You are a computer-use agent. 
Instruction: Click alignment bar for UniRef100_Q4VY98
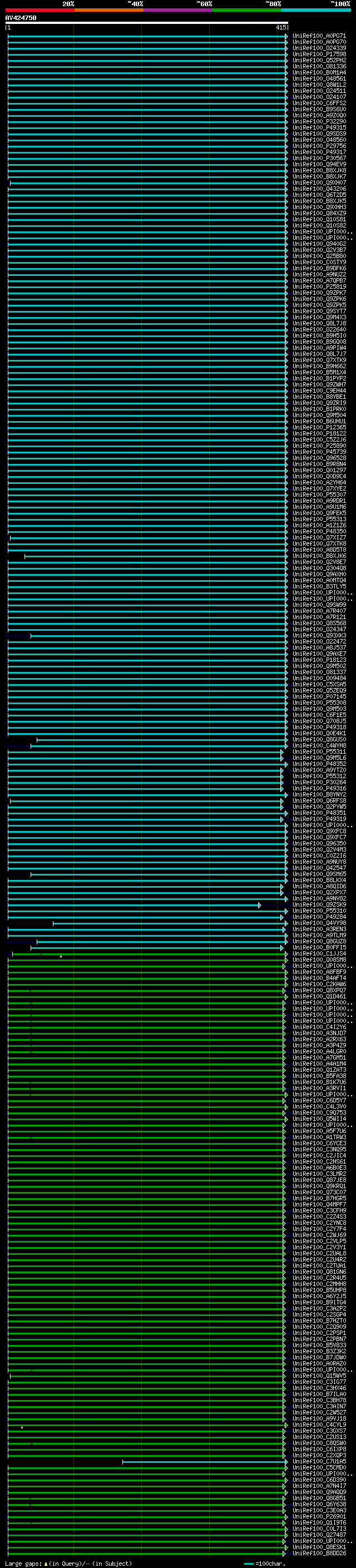coord(170,923)
